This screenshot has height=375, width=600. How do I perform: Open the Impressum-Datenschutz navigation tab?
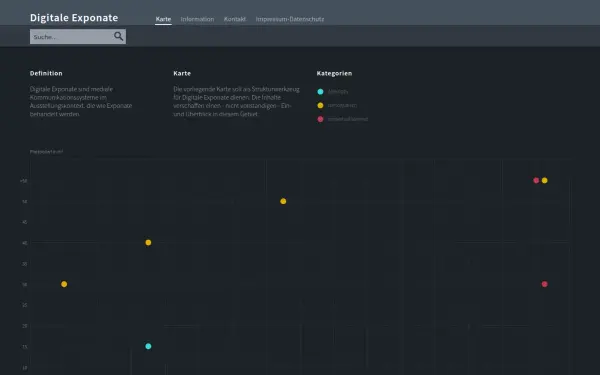(x=290, y=19)
